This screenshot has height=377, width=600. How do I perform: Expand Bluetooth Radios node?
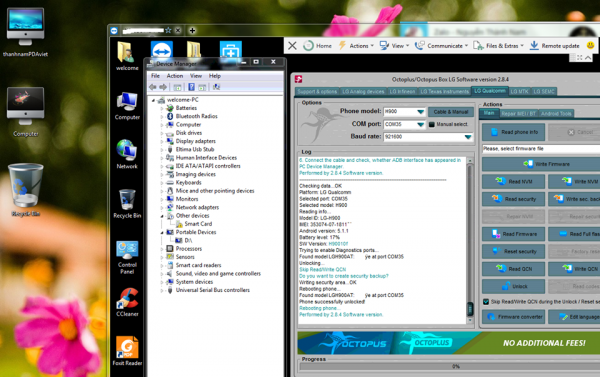pyautogui.click(x=162, y=116)
